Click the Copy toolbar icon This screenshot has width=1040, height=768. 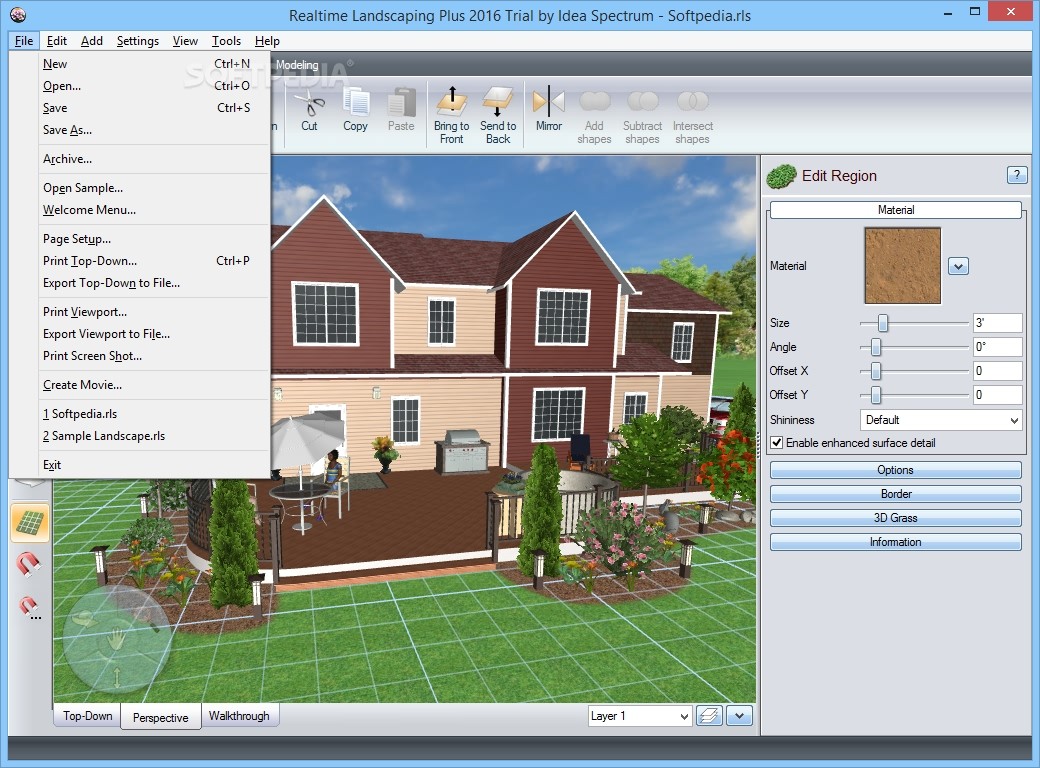[356, 103]
